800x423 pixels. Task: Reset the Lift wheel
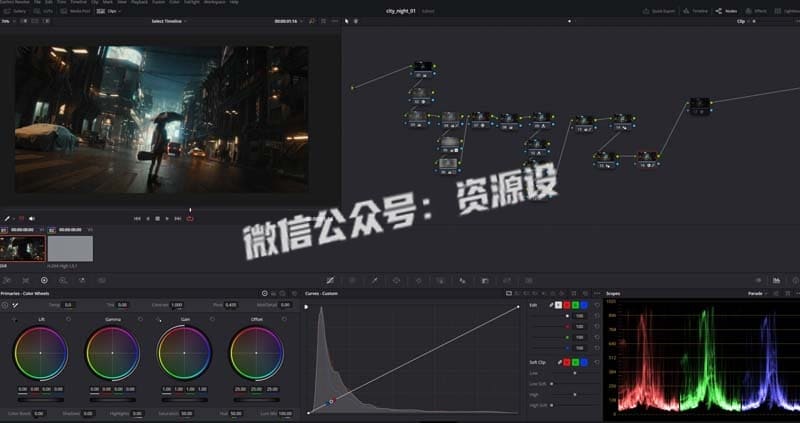click(68, 319)
